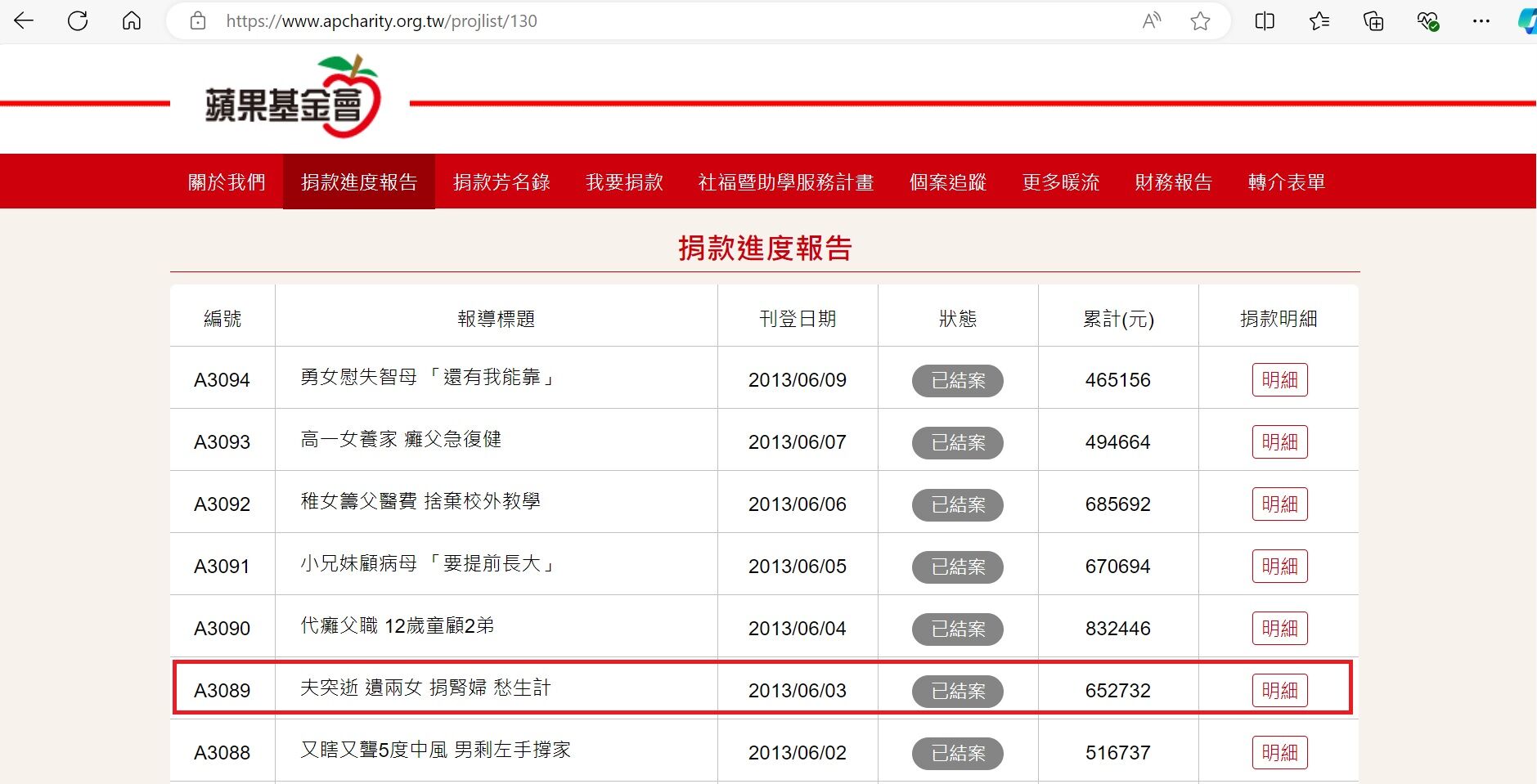This screenshot has width=1537, height=784.
Task: Click 已結案 status badge for A3092
Action: 958,505
